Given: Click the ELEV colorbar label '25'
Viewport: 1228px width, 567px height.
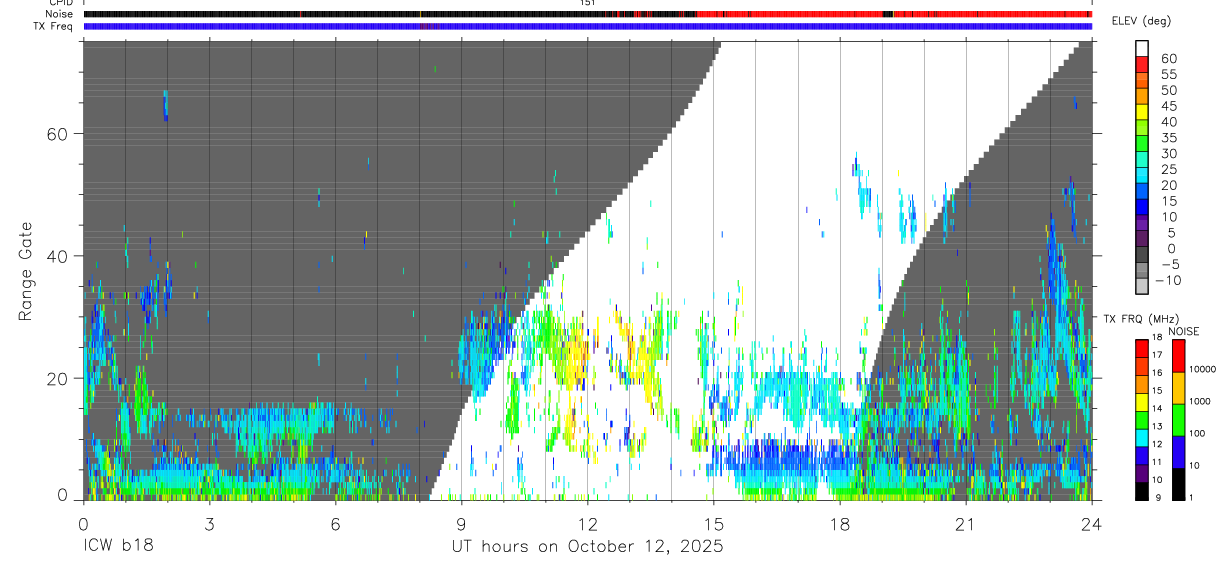Looking at the screenshot, I should click(1169, 169).
